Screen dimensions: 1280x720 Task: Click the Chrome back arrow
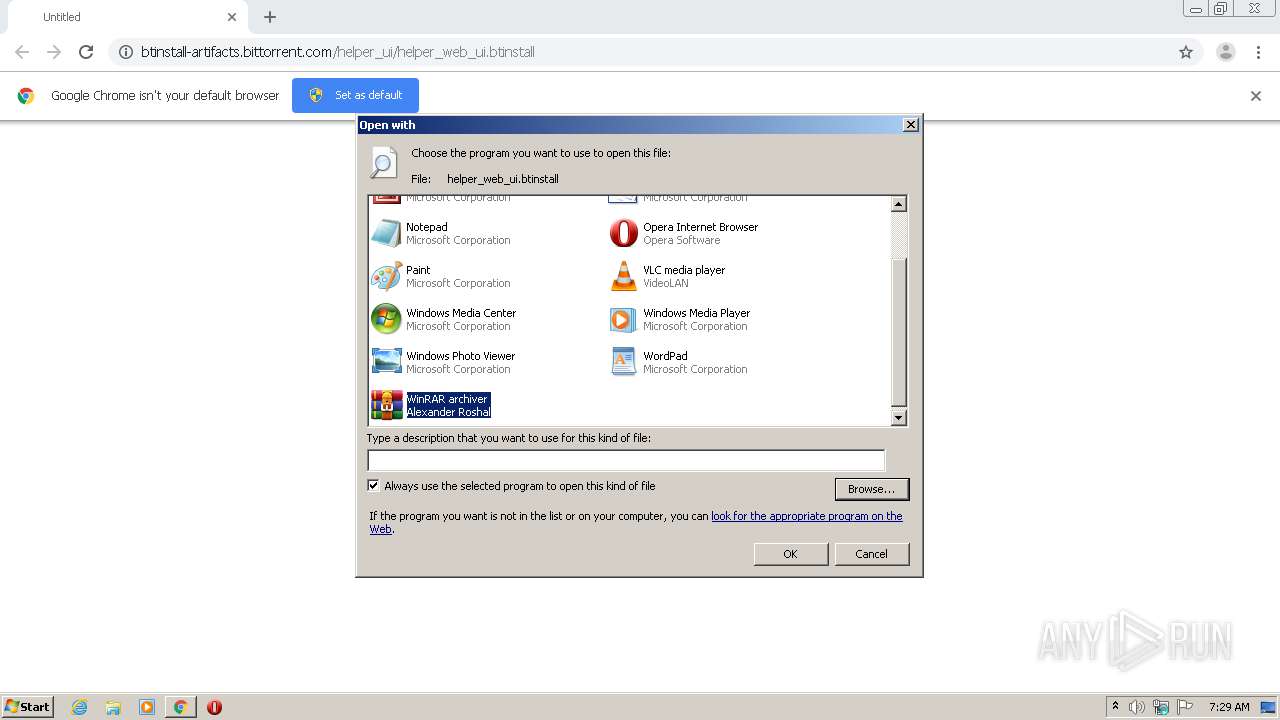pos(22,52)
